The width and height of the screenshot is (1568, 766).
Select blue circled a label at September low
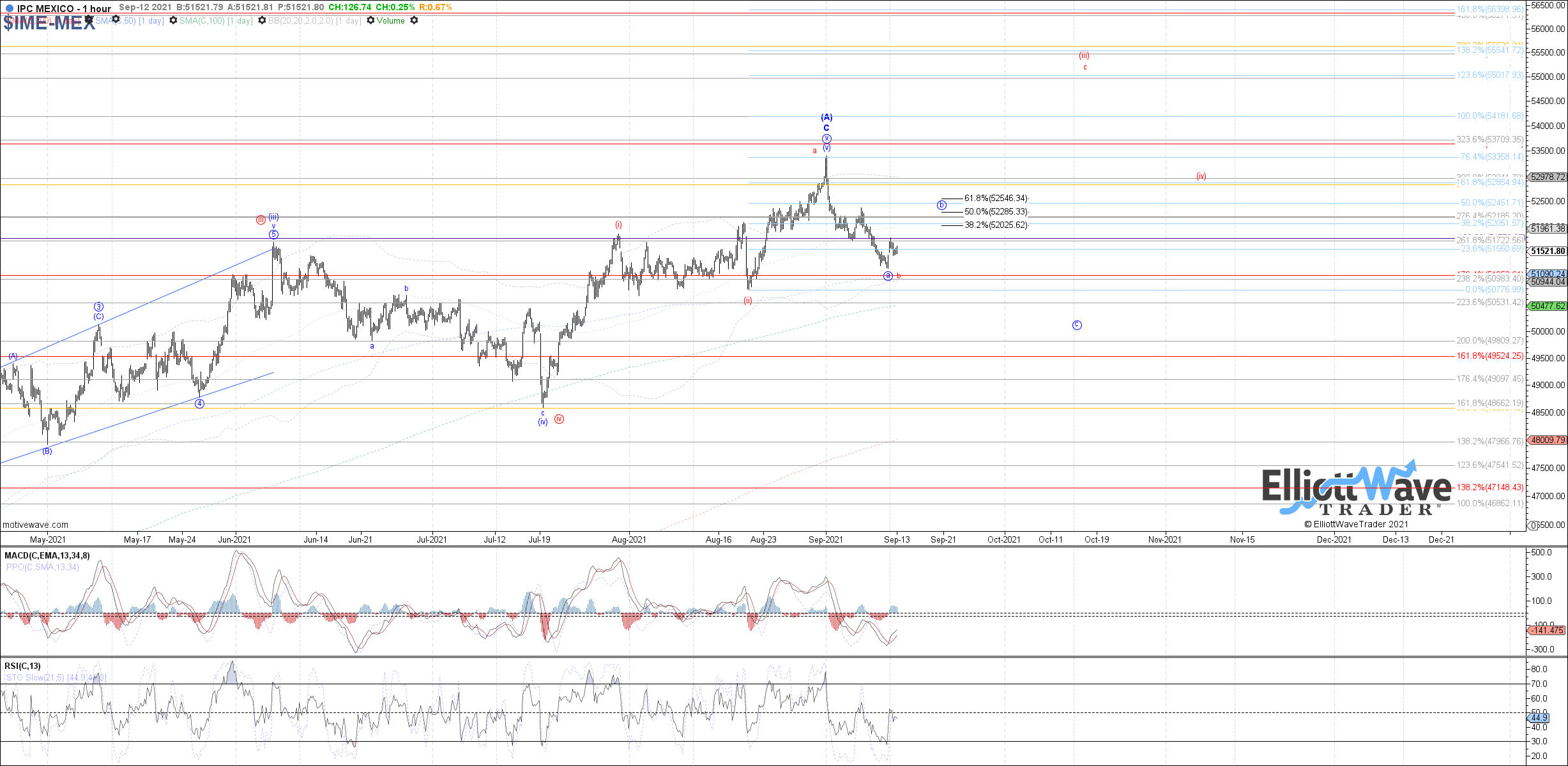[x=888, y=276]
